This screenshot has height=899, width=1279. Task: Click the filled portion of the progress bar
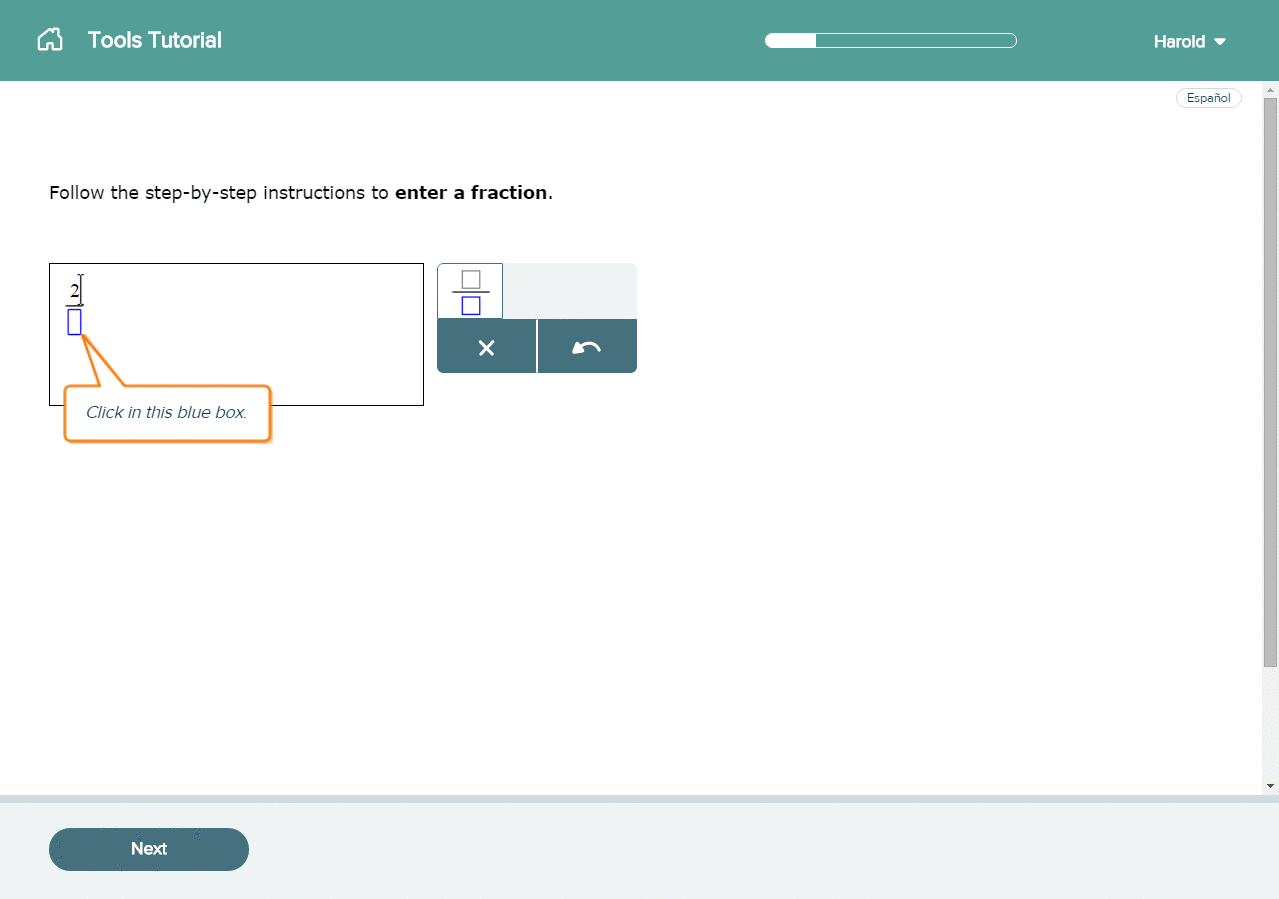[791, 41]
